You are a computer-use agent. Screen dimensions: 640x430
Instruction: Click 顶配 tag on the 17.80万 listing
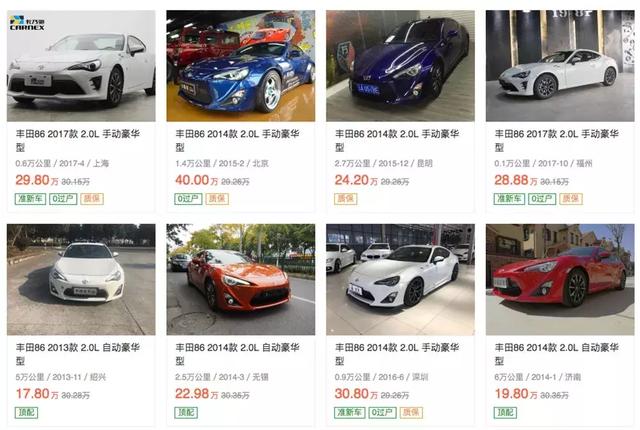point(27,412)
